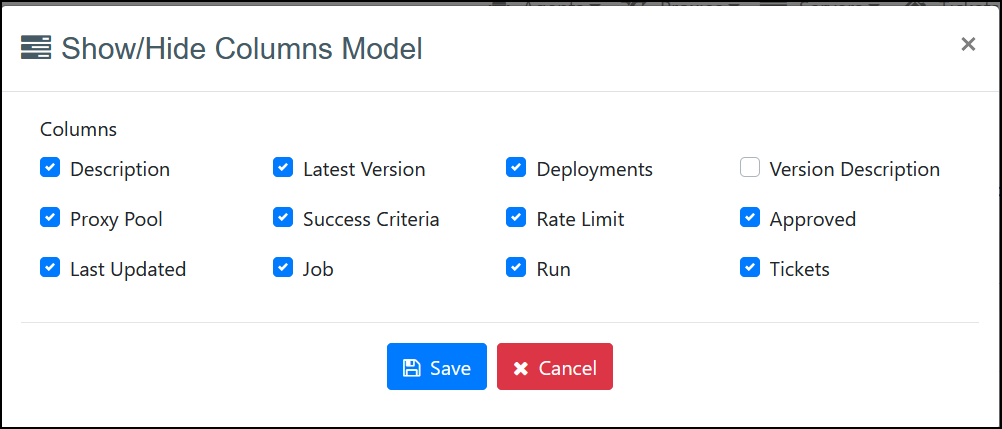Click the Show/Hide Columns Model title
Screen dimensions: 1002x429
[x=241, y=48]
